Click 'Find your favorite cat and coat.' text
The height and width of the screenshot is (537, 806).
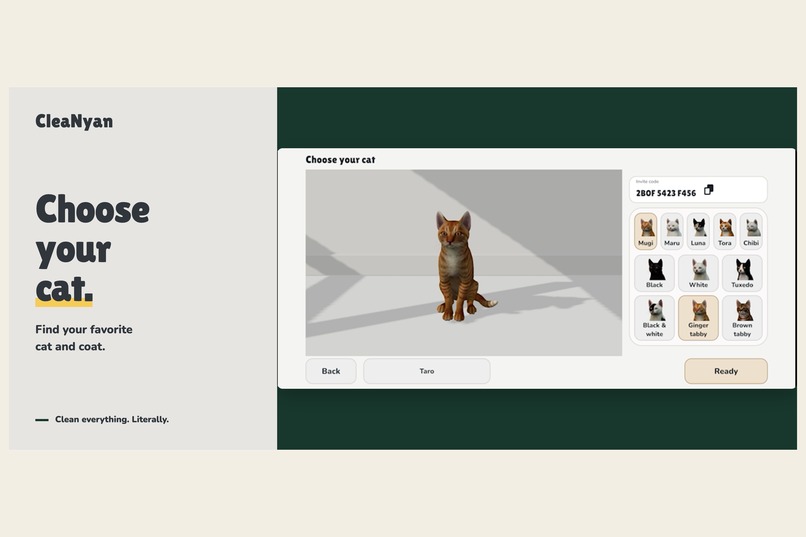coord(84,338)
